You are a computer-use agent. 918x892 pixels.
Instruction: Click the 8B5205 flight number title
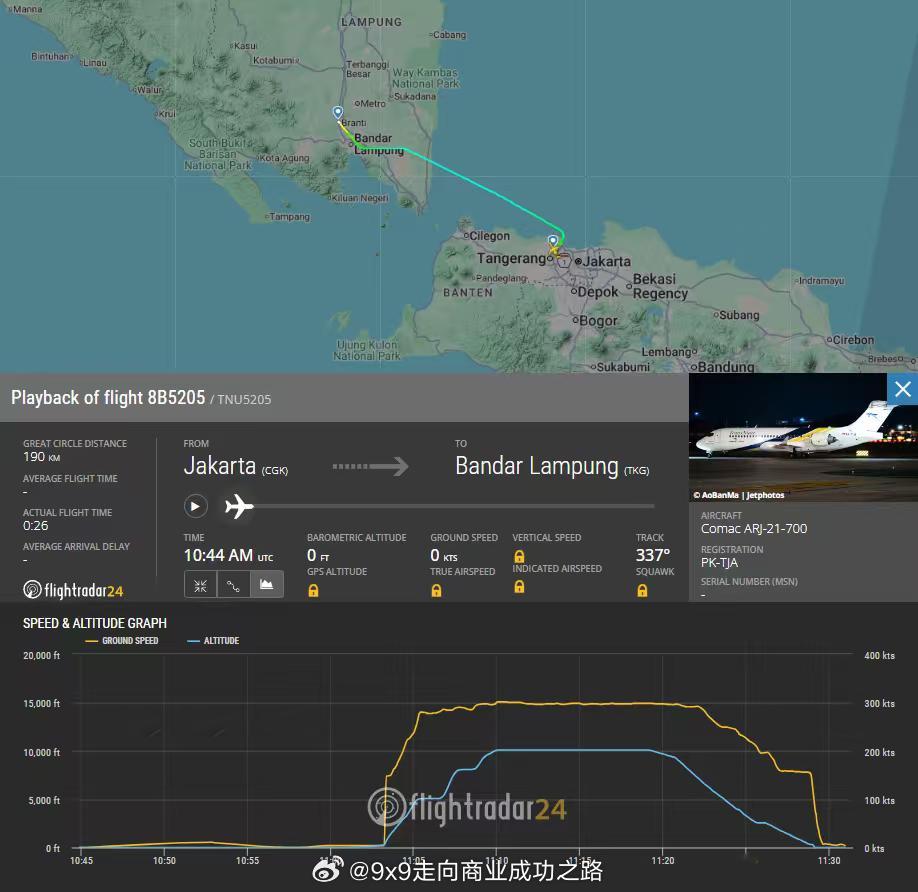pyautogui.click(x=176, y=397)
